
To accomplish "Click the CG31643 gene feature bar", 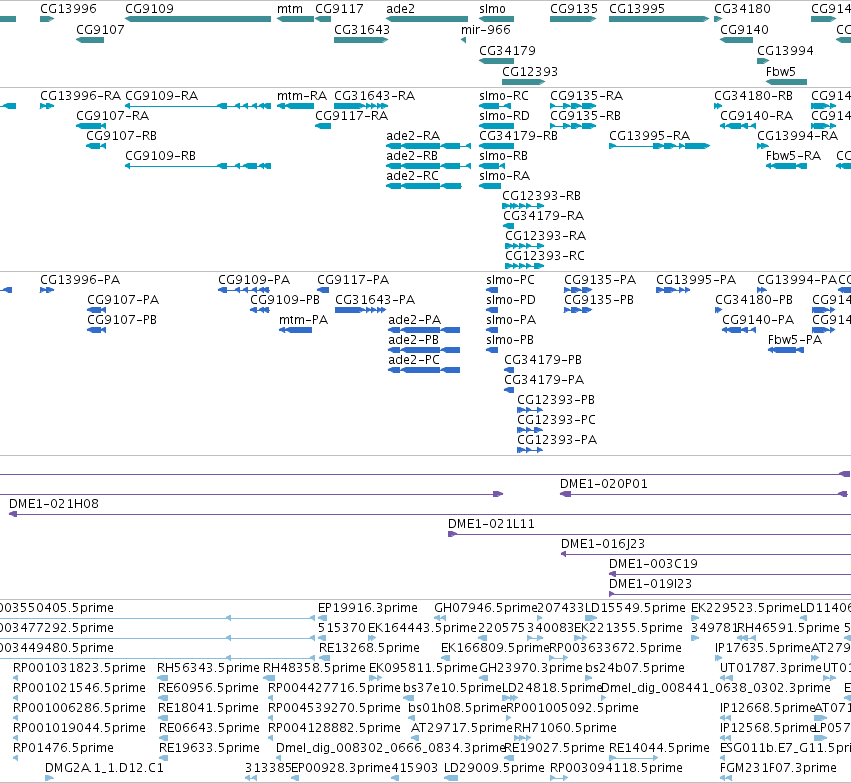I will click(x=361, y=40).
